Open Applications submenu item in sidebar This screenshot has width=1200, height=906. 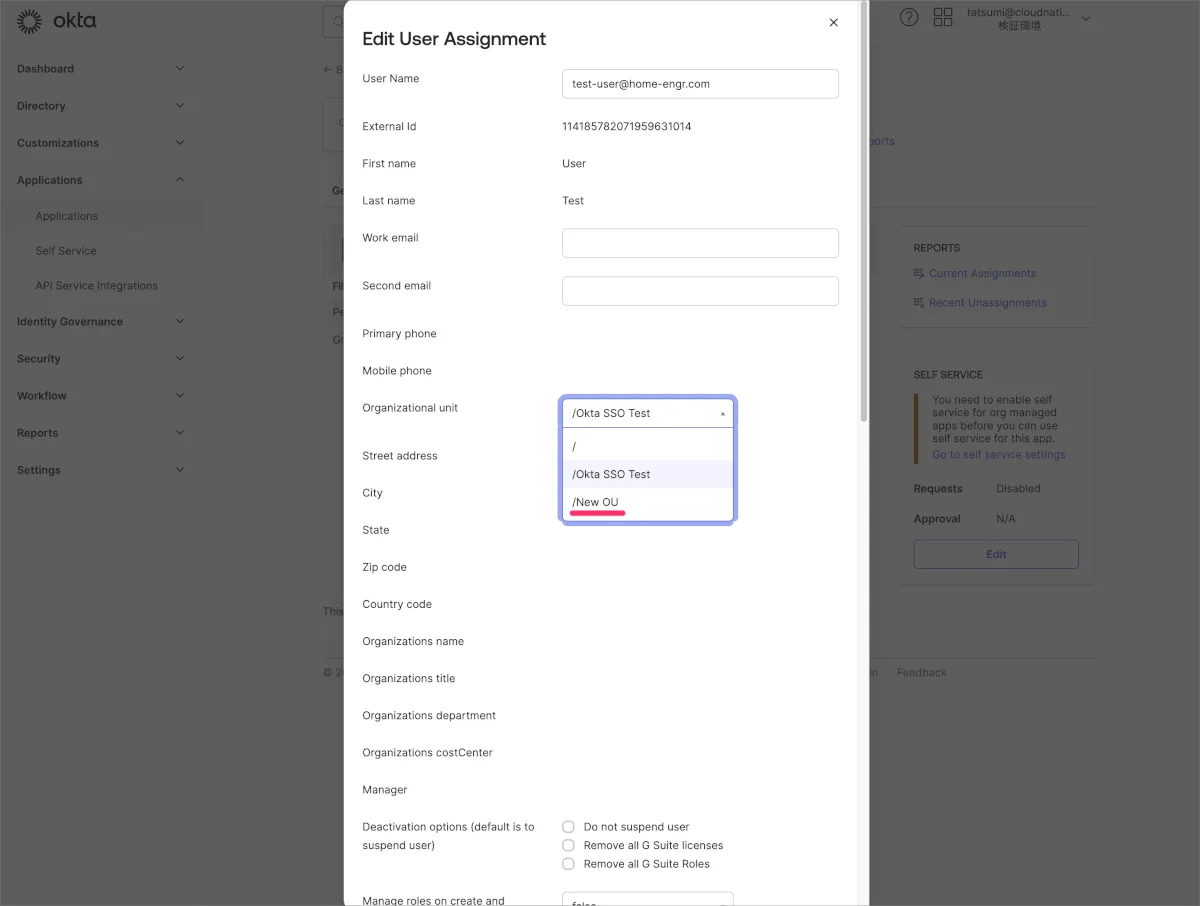pyautogui.click(x=67, y=216)
